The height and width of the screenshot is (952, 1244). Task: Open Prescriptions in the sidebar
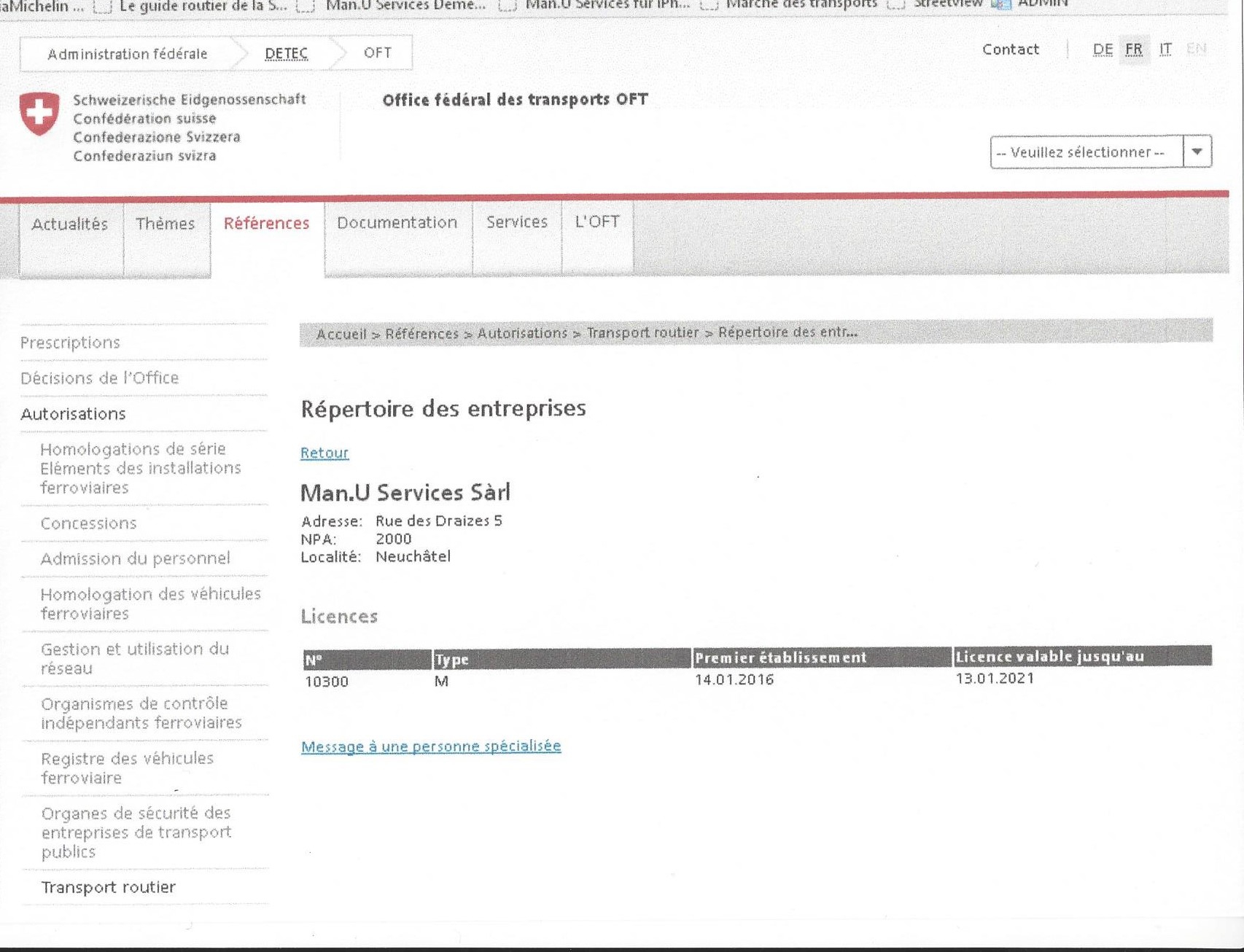click(70, 343)
